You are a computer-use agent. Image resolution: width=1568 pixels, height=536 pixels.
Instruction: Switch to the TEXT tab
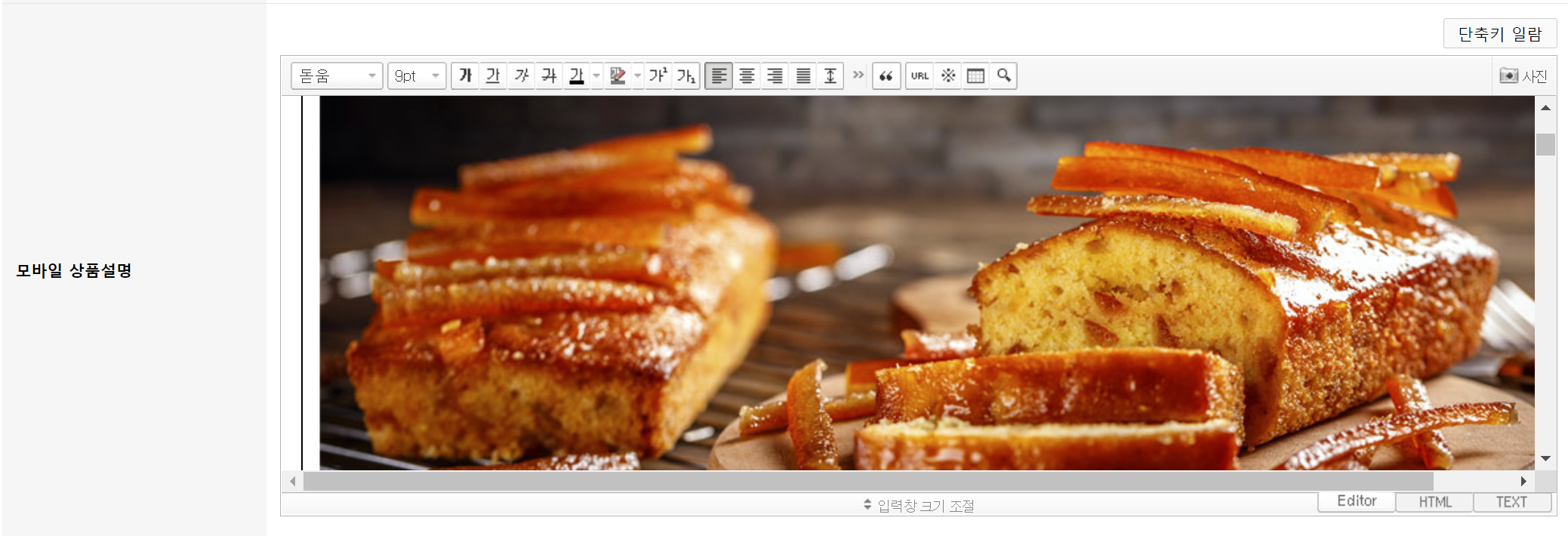pos(1511,502)
